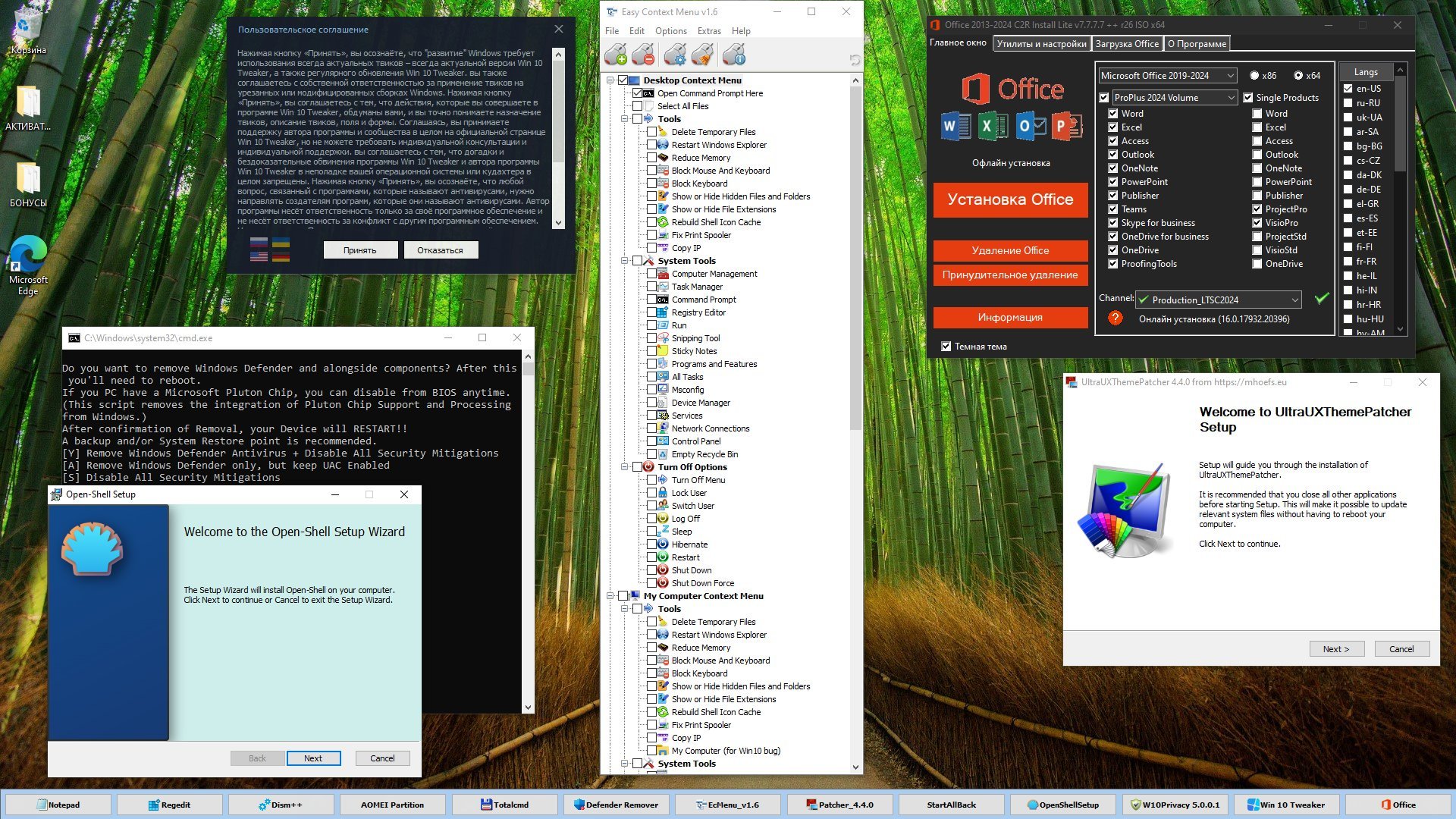1456x819 pixels.
Task: Click the Outlook icon in the Office installer
Action: click(x=1030, y=126)
